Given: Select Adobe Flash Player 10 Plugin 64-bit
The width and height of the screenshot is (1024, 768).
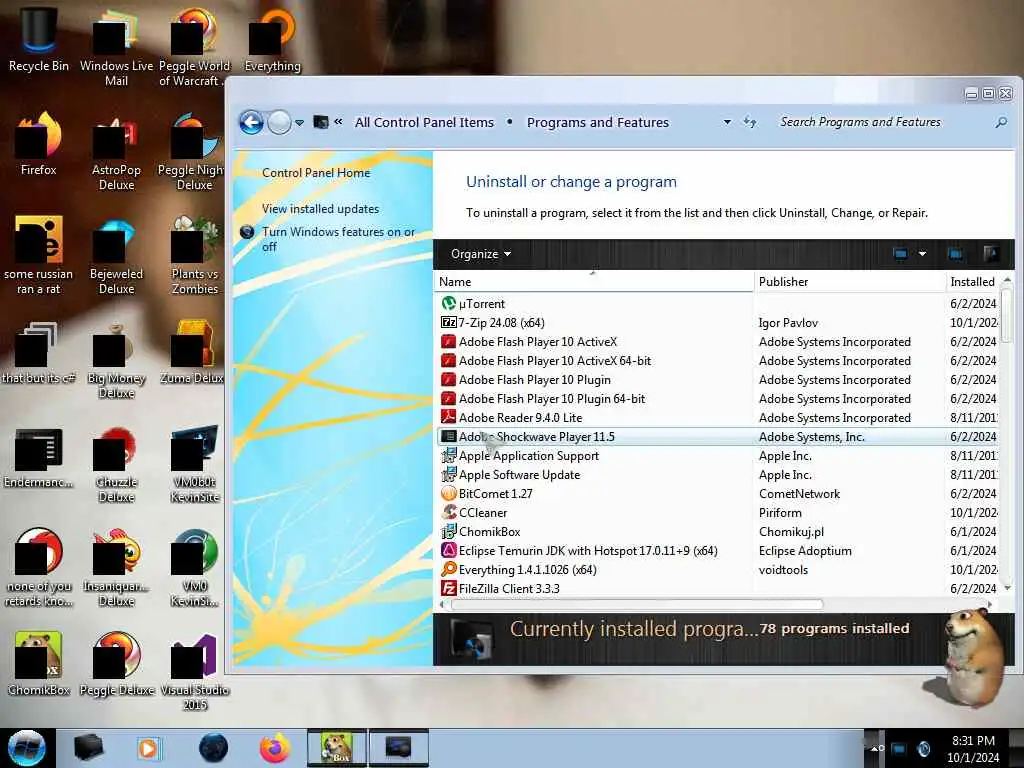Looking at the screenshot, I should [718, 398].
